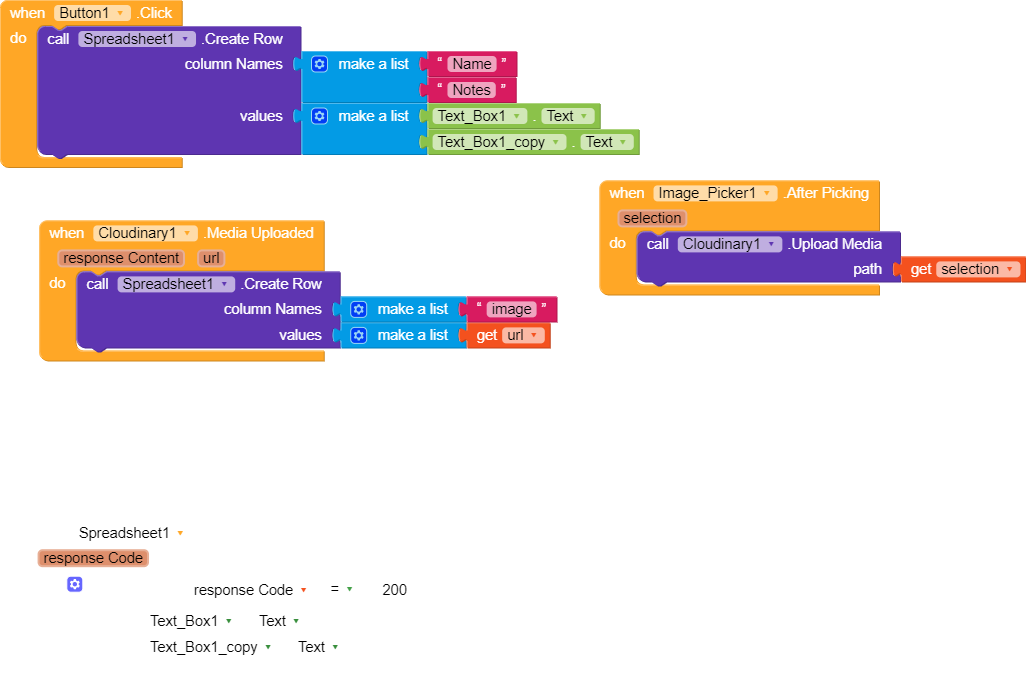This screenshot has width=1026, height=685.
Task: Open mutator gear on values make a list block
Action: (318, 115)
